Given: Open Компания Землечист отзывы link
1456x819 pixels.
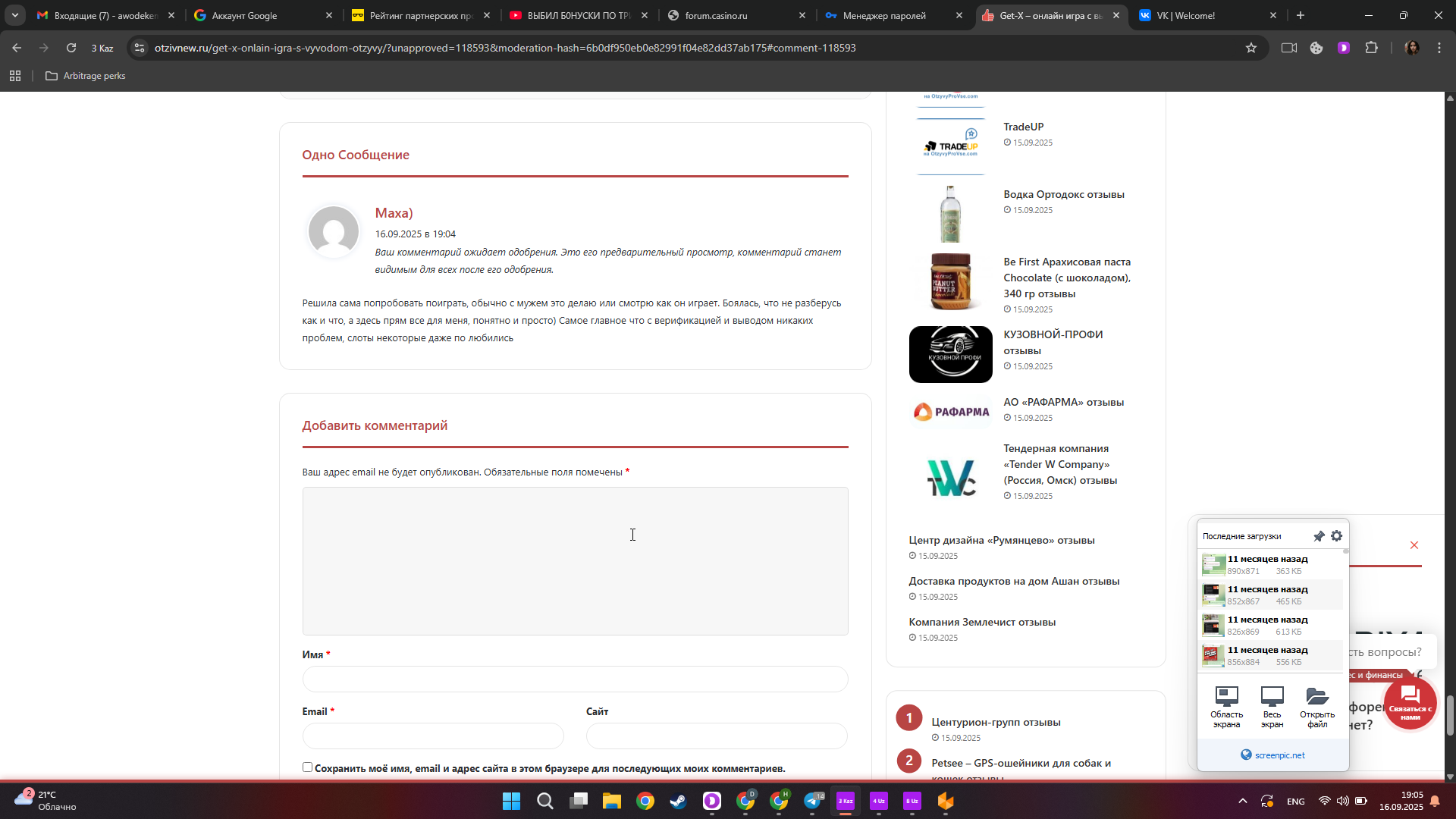Looking at the screenshot, I should click(982, 622).
